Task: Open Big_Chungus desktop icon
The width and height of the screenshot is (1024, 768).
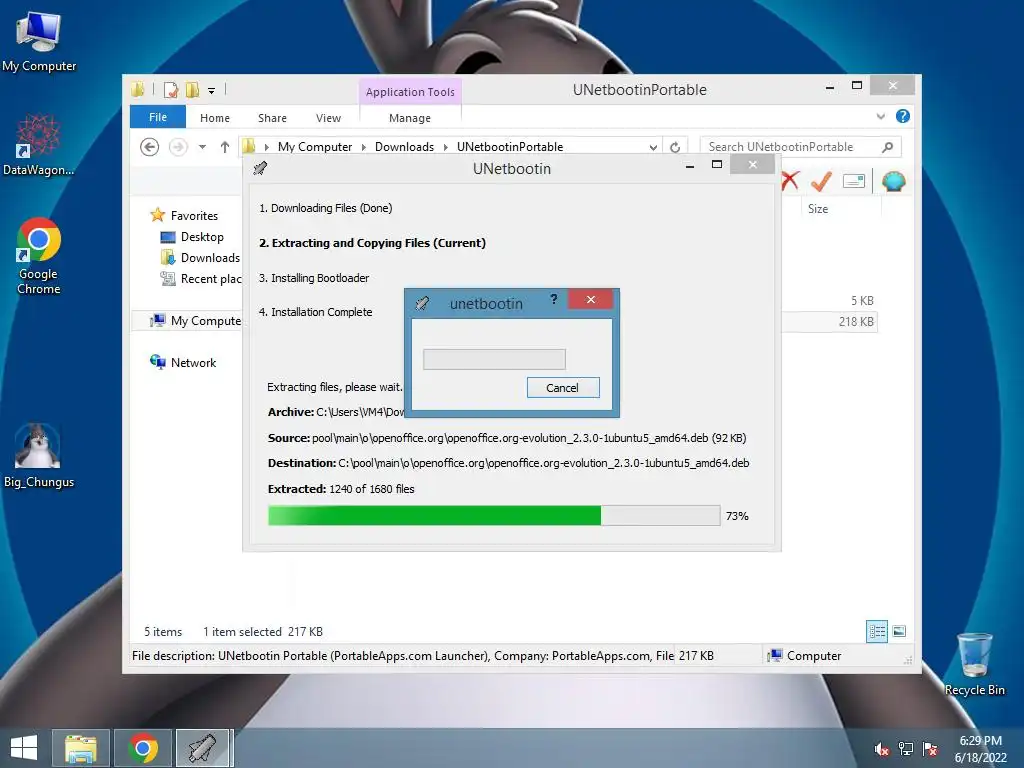Action: click(39, 455)
